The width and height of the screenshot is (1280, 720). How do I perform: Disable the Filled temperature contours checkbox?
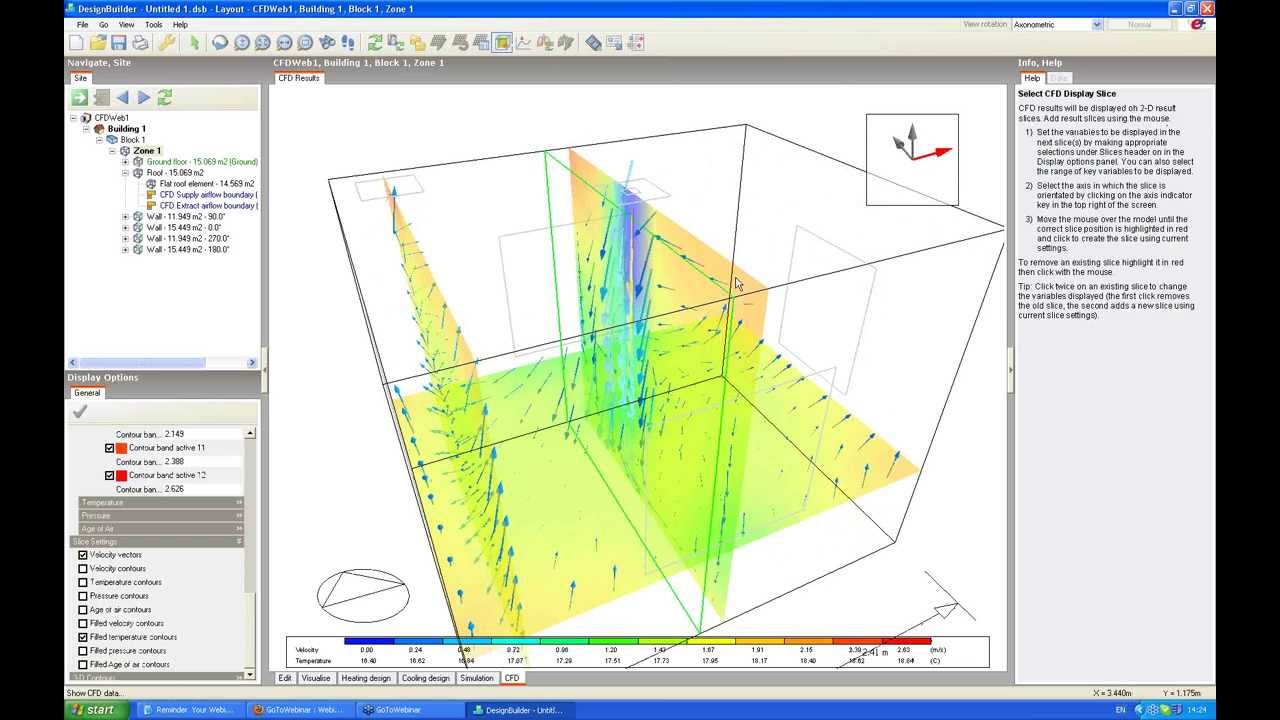tap(83, 637)
